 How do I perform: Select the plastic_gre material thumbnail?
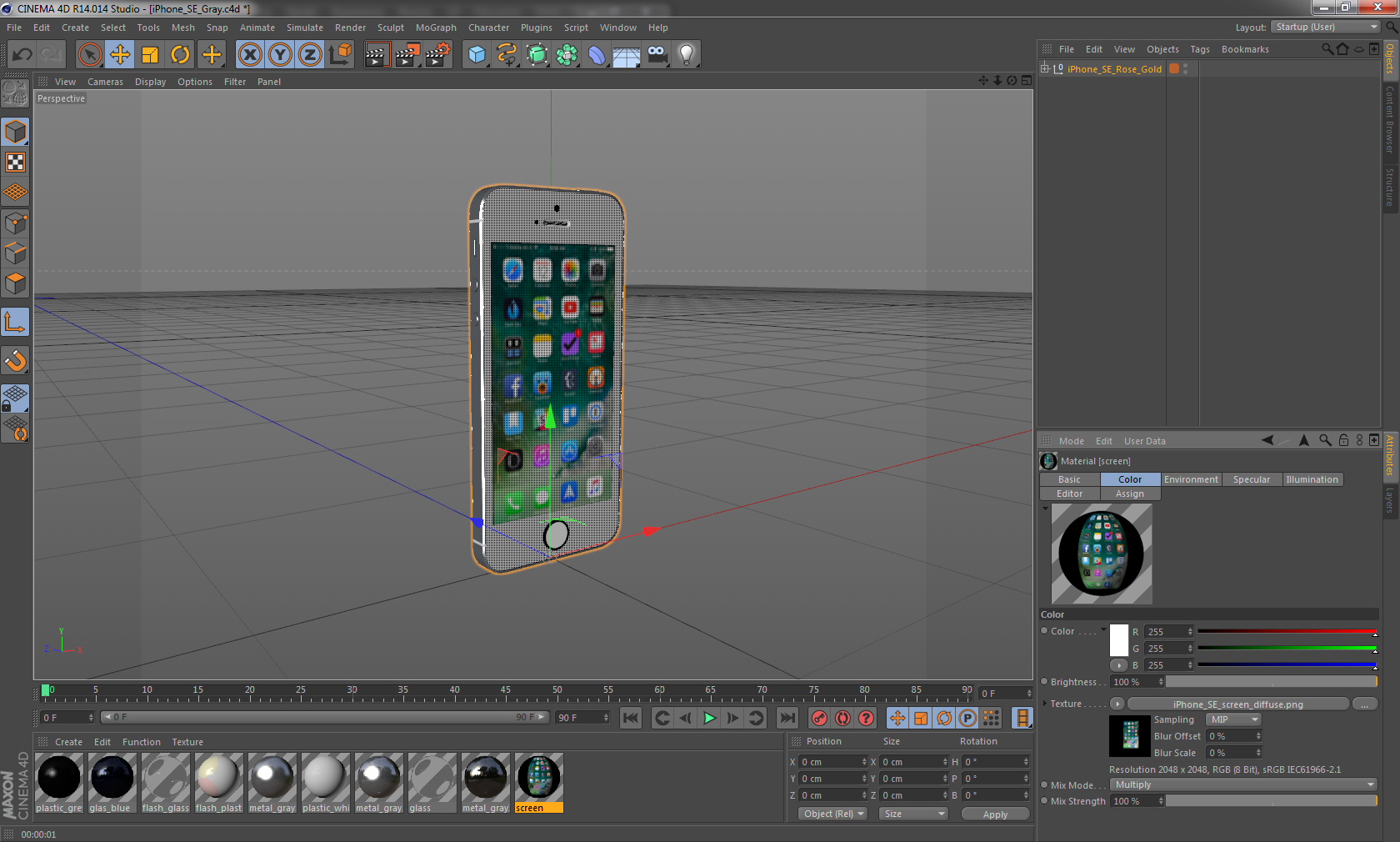click(x=59, y=783)
